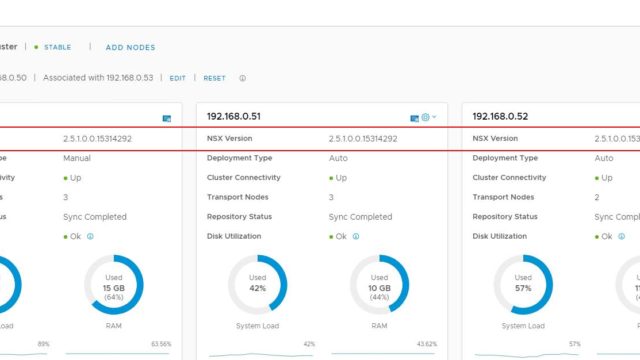The height and width of the screenshot is (360, 640).
Task: Click the 42% System Load donut for 192.168.0.51
Action: 258,284
